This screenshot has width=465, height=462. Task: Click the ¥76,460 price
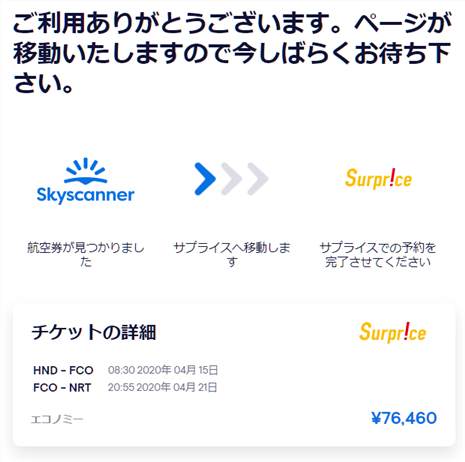(404, 418)
